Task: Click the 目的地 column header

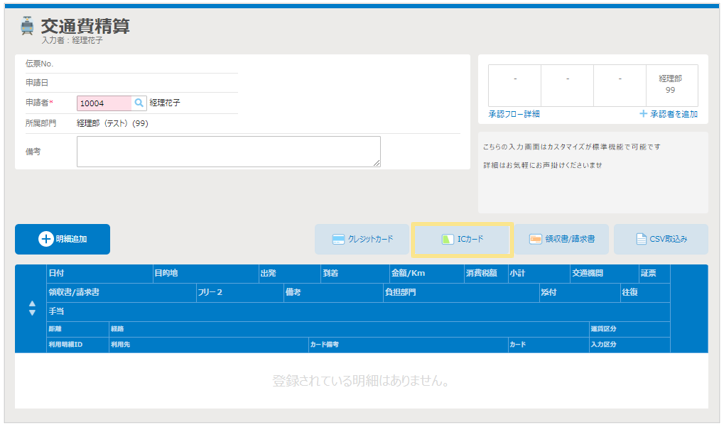Action: pos(166,273)
